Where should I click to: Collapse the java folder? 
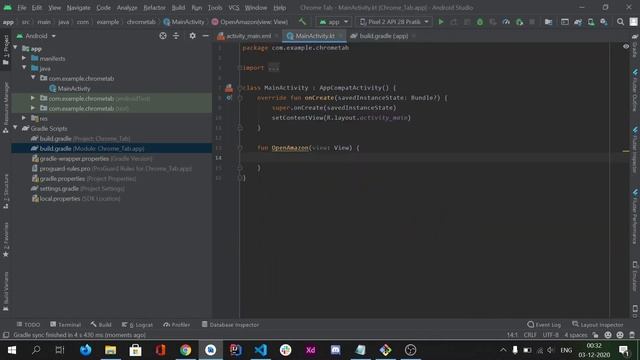pos(24,68)
